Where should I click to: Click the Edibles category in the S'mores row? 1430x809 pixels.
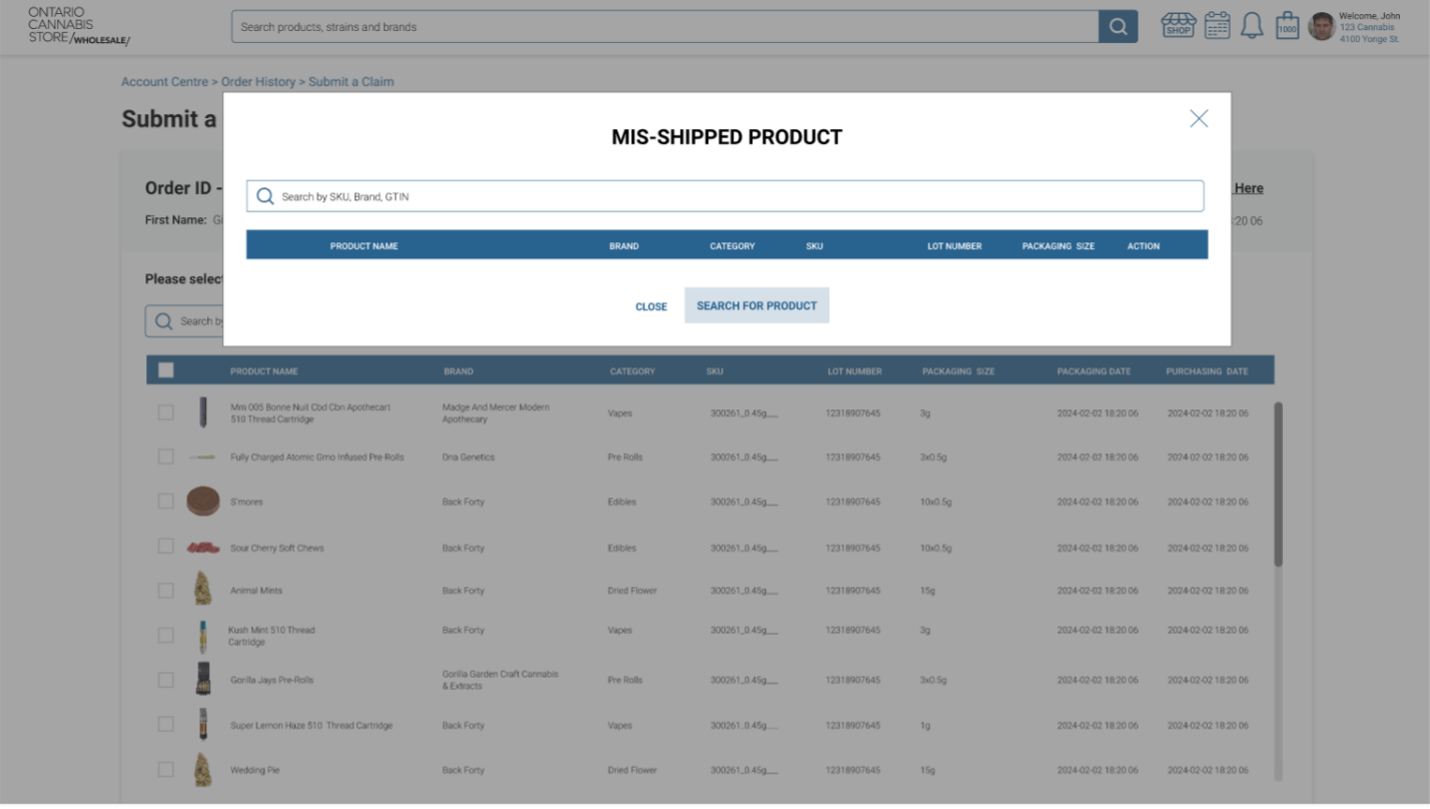[x=622, y=502]
